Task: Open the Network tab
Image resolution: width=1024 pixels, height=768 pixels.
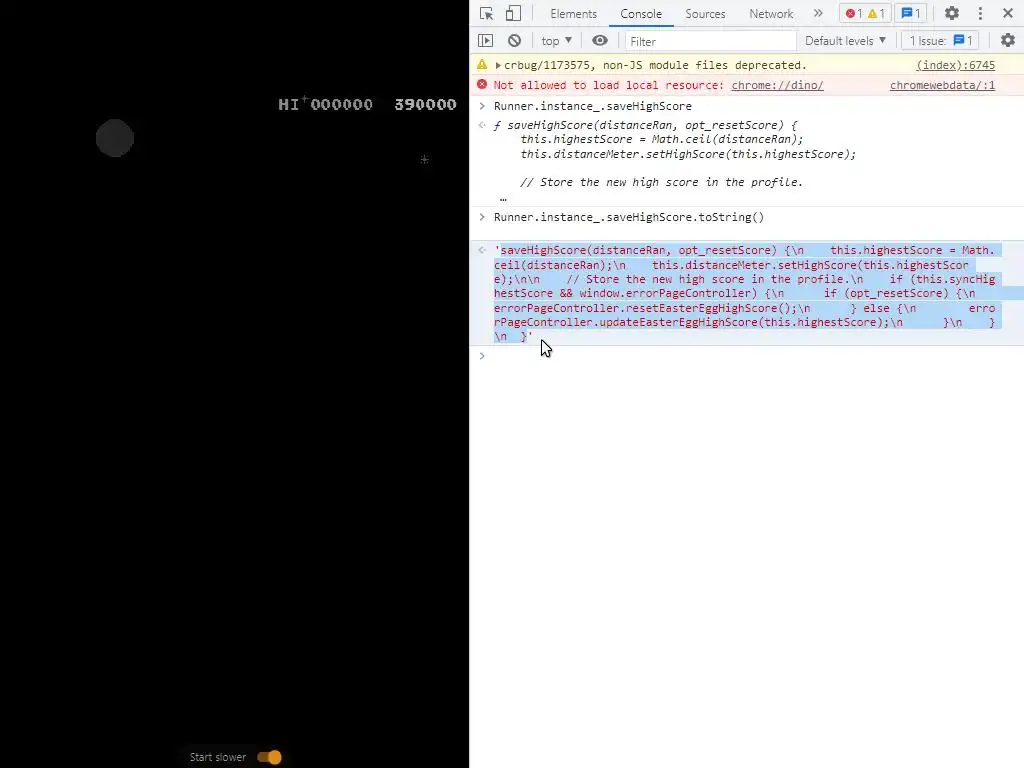Action: click(771, 14)
